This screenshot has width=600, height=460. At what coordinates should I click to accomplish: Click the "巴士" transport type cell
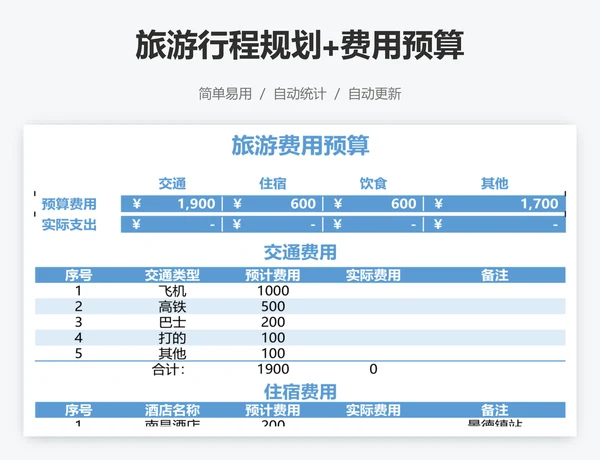pyautogui.click(x=172, y=322)
